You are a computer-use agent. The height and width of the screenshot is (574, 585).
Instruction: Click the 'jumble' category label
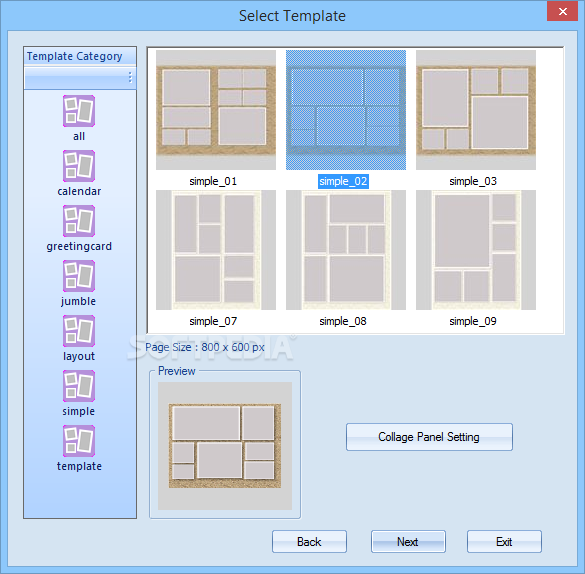tap(78, 301)
